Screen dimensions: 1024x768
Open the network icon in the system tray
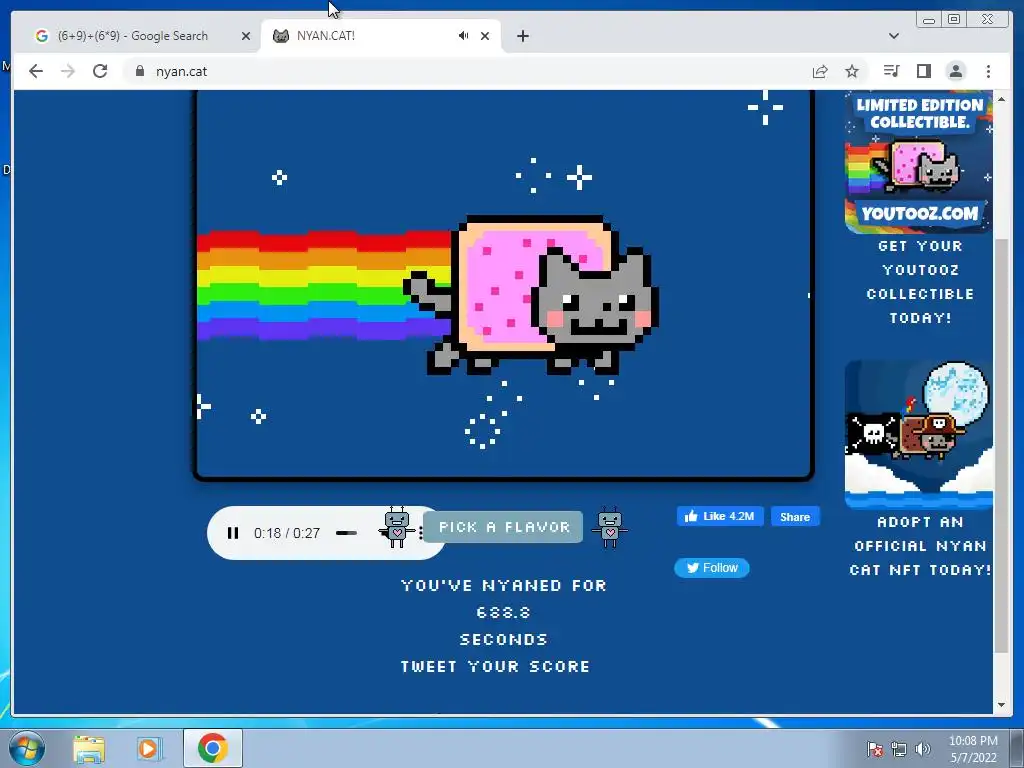click(x=899, y=749)
